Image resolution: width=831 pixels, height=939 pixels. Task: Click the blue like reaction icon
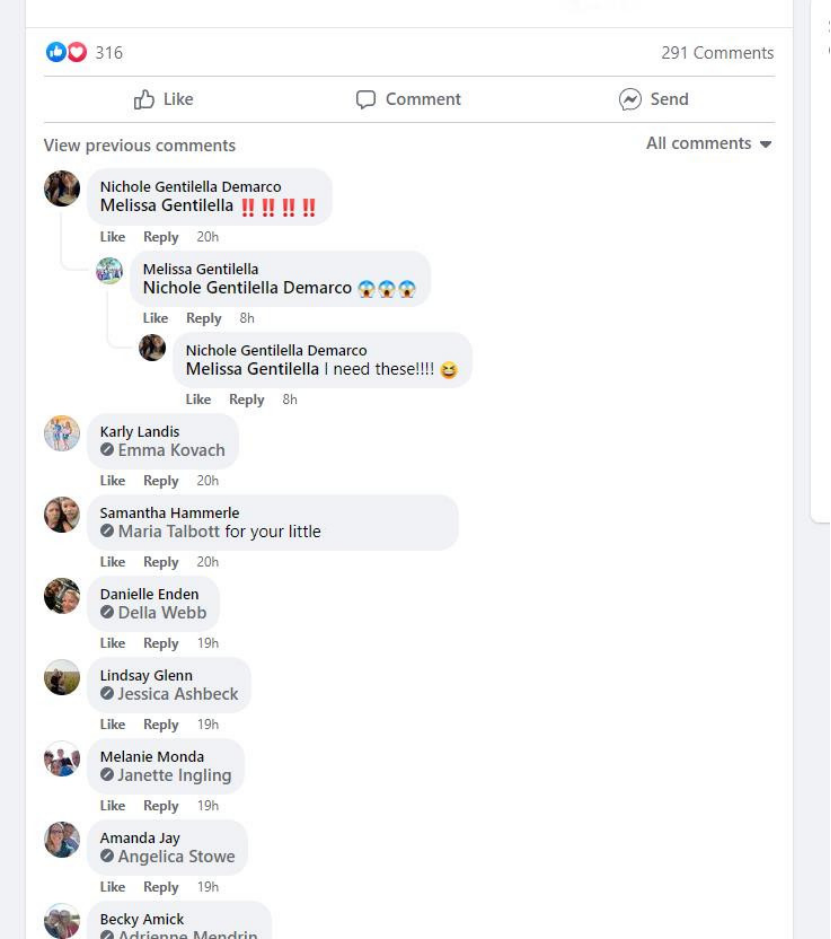point(56,53)
